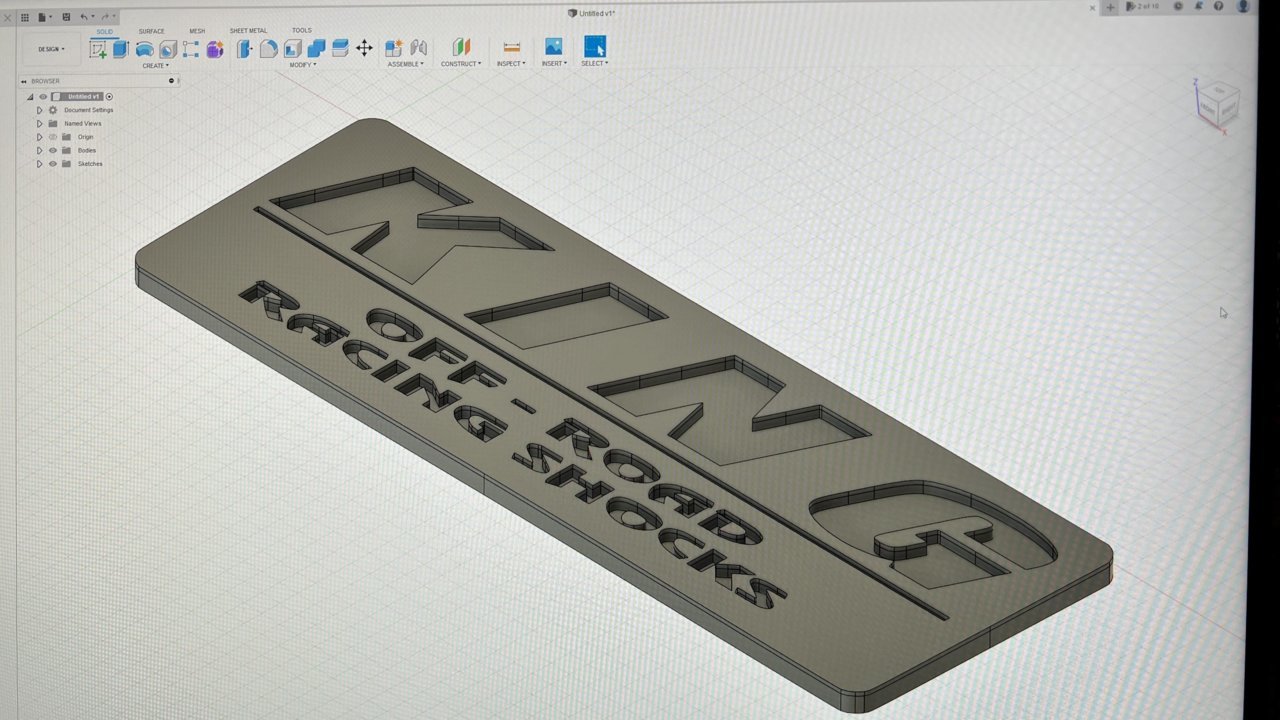Open the extensions icon in top bar
Viewport: 1280px width, 720px height.
coord(1177,6)
